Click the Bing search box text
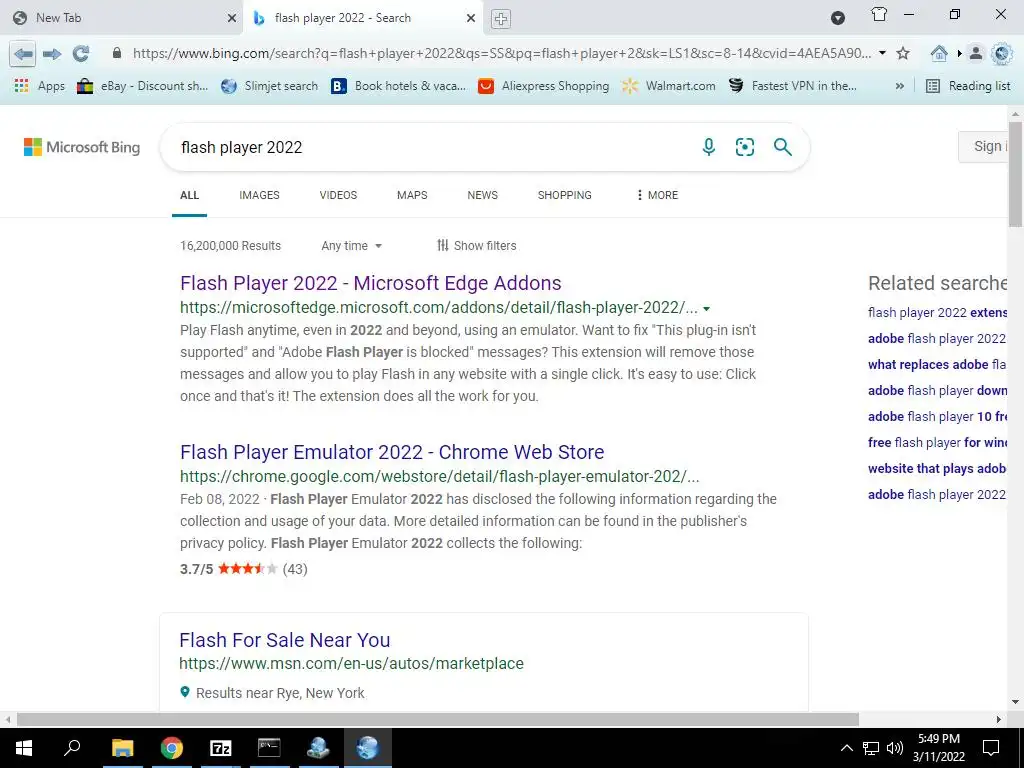This screenshot has height=768, width=1024. point(241,148)
